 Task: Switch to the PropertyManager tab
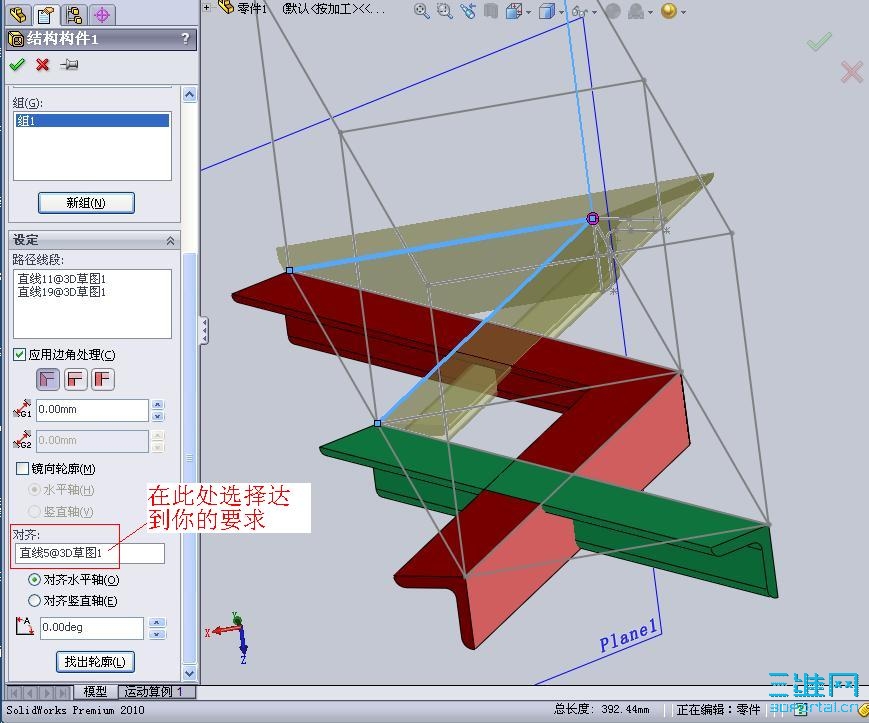(x=46, y=14)
